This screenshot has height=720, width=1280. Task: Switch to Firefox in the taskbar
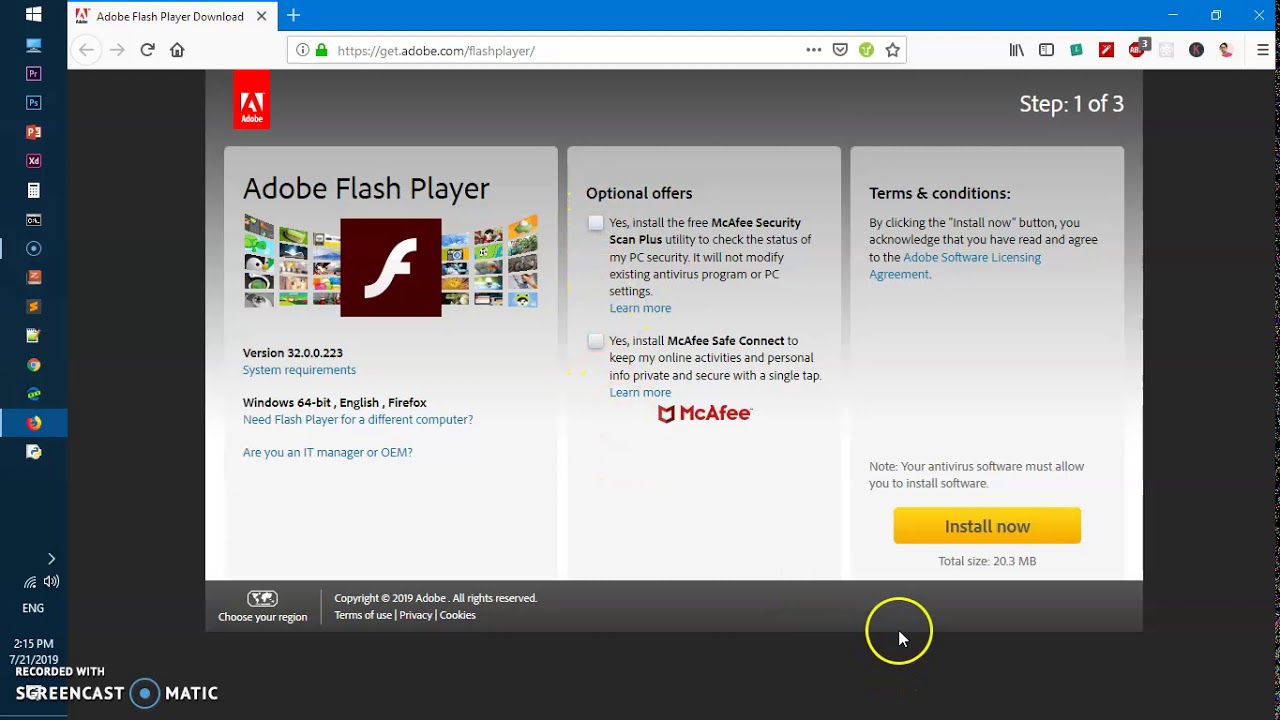(x=33, y=423)
